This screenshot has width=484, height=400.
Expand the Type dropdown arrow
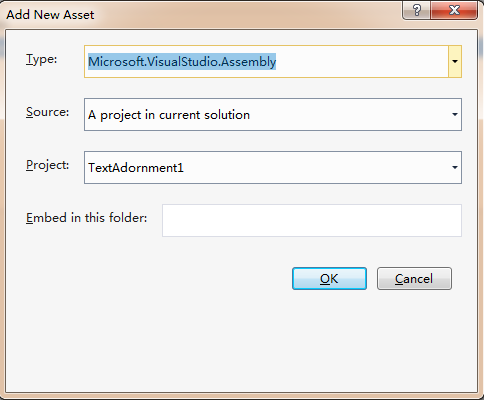pos(455,62)
